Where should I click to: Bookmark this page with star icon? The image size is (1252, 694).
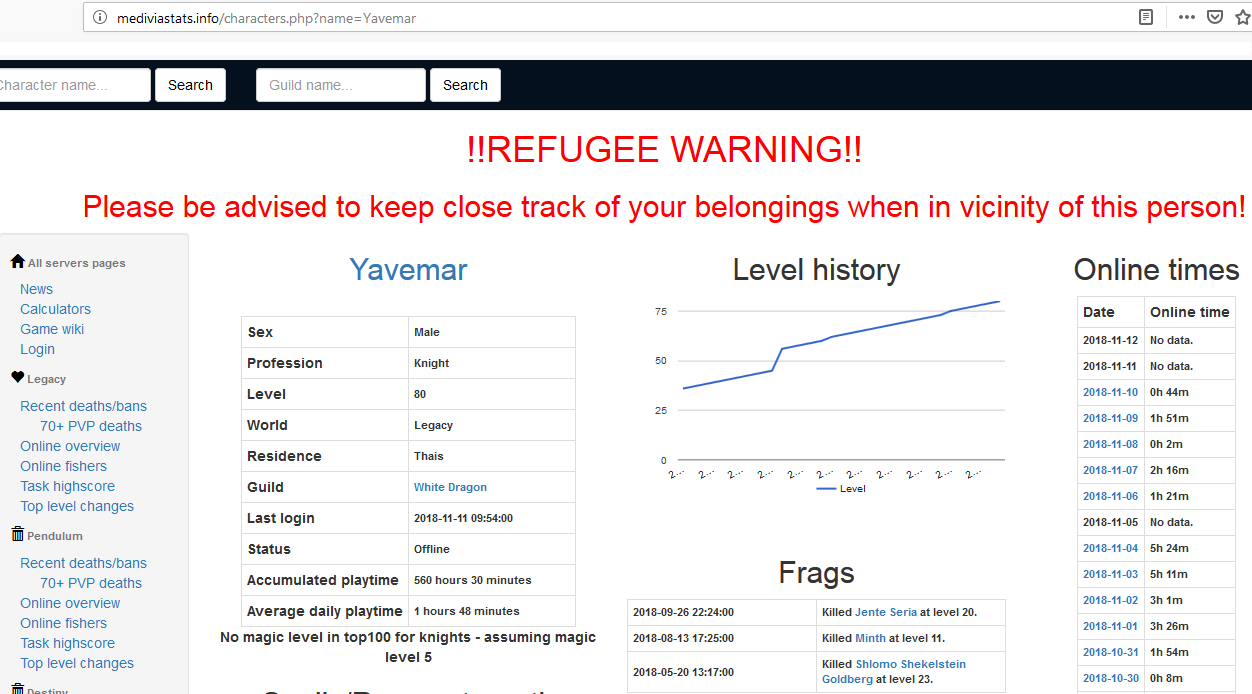click(x=1244, y=17)
